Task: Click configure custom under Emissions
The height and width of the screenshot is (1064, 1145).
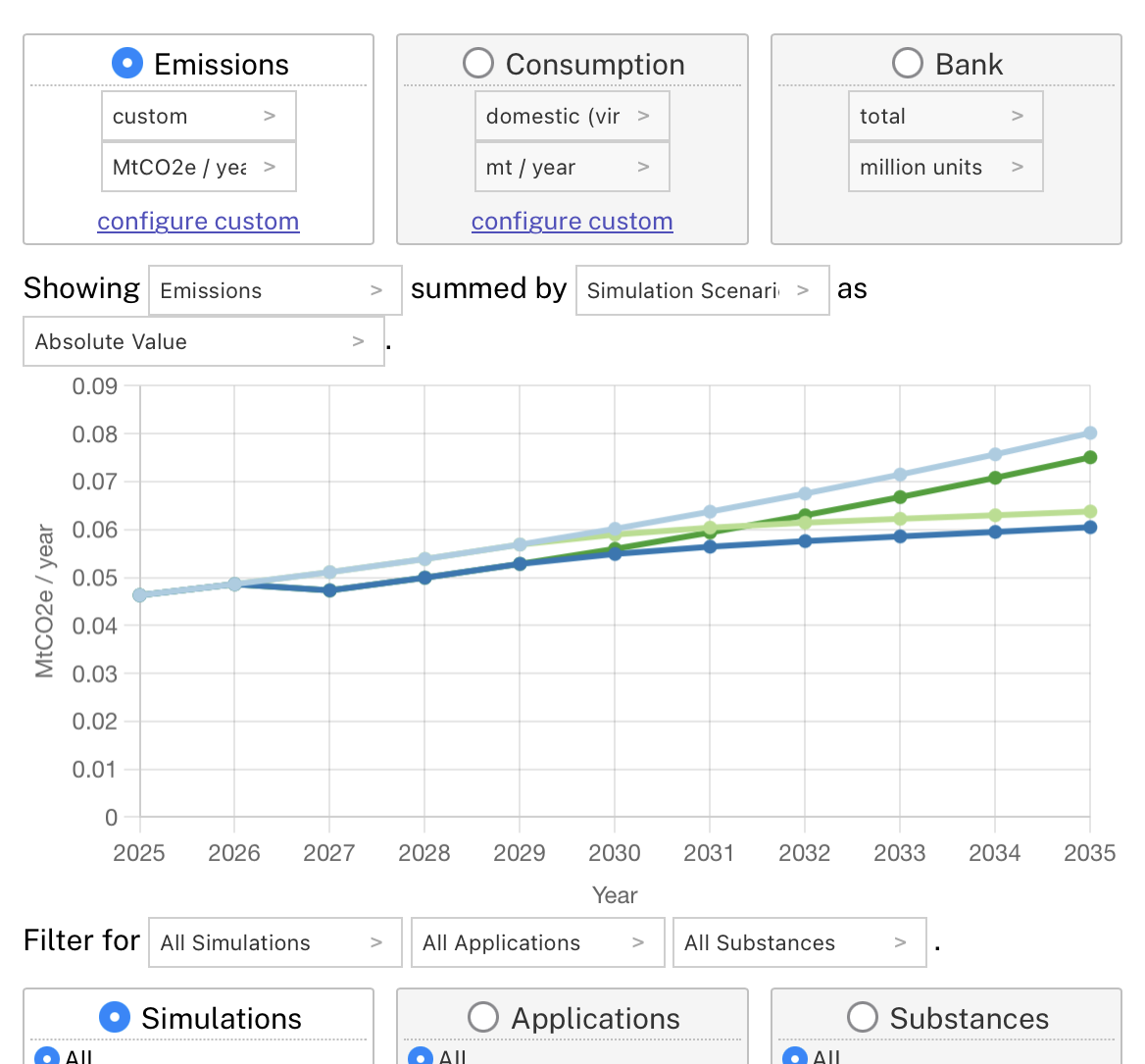Action: tap(198, 221)
